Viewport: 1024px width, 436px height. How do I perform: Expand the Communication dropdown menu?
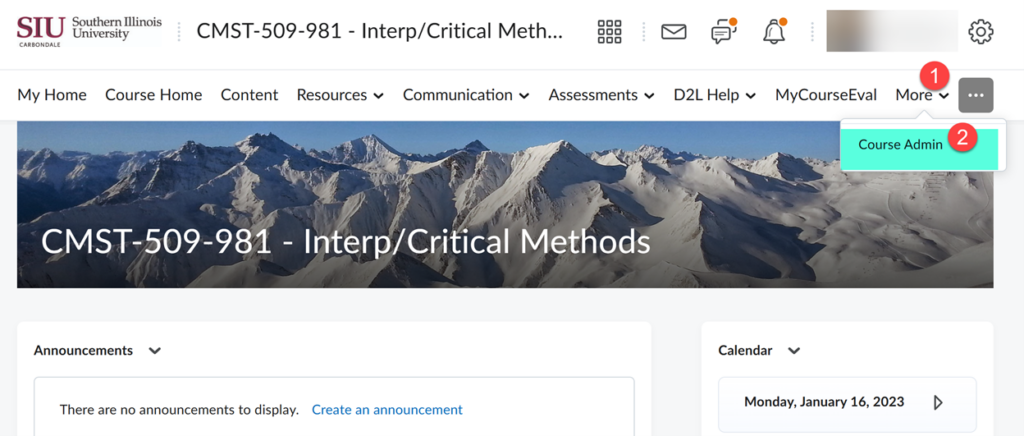coord(466,95)
